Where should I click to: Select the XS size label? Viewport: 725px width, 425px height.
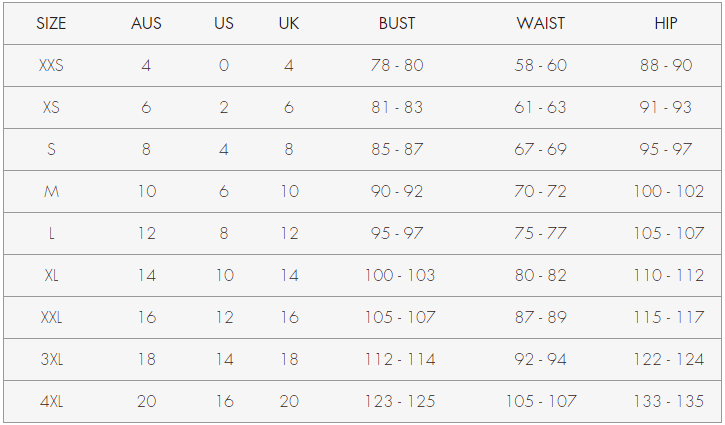(51, 107)
